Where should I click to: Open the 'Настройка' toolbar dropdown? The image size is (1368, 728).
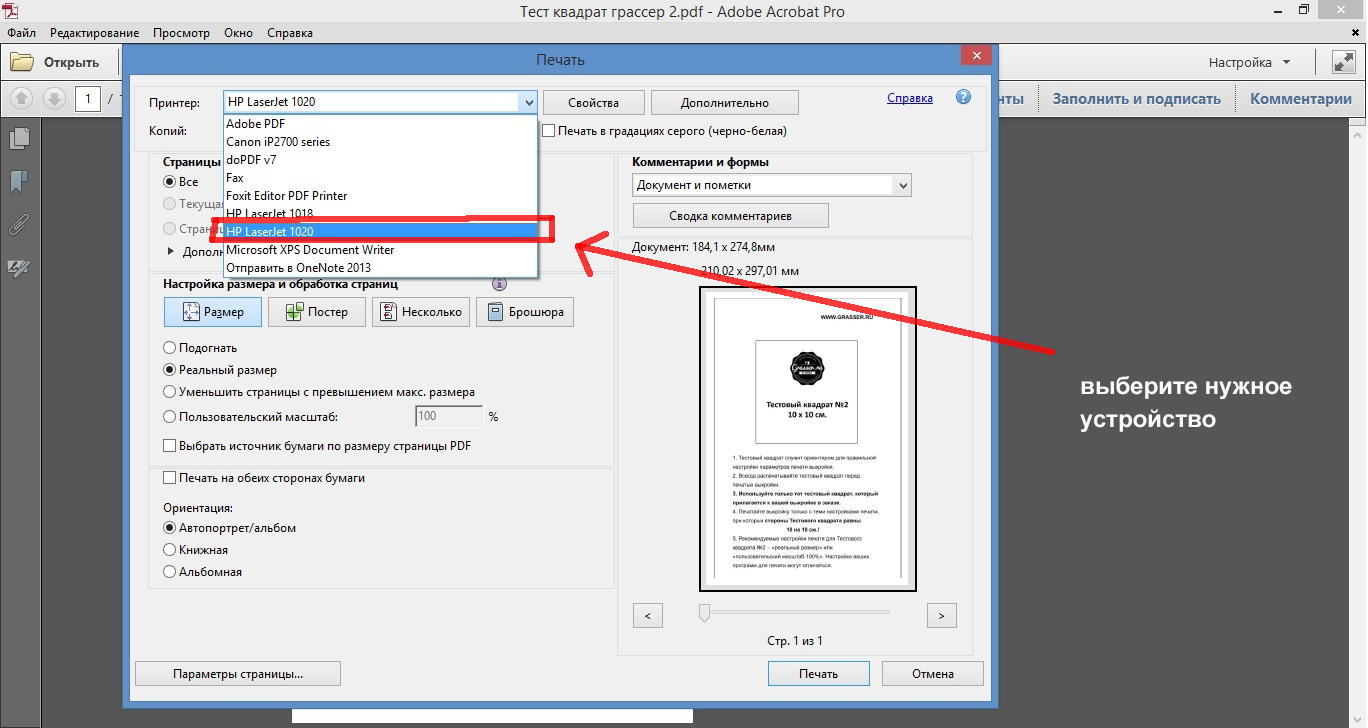(x=1249, y=62)
